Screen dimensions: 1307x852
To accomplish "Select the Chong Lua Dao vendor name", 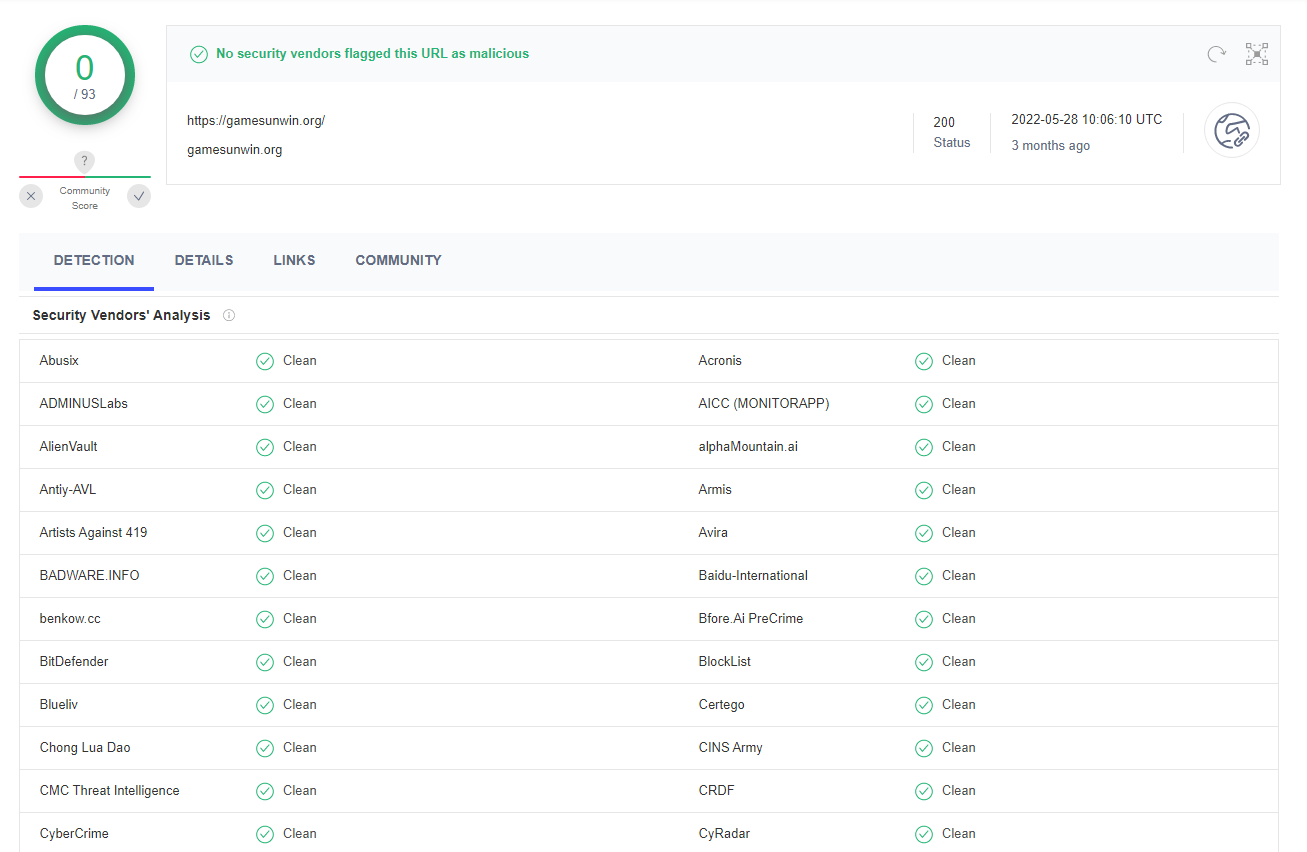I will click(x=85, y=748).
